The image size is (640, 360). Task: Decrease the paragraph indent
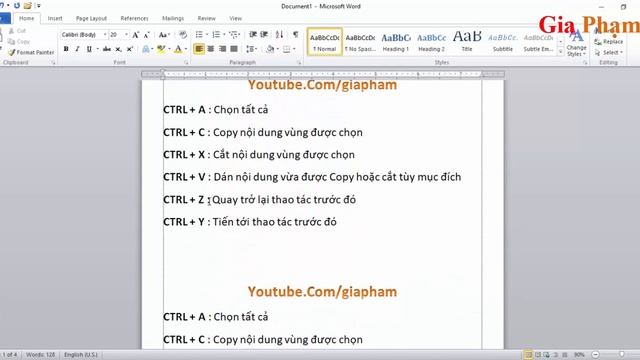[253, 35]
